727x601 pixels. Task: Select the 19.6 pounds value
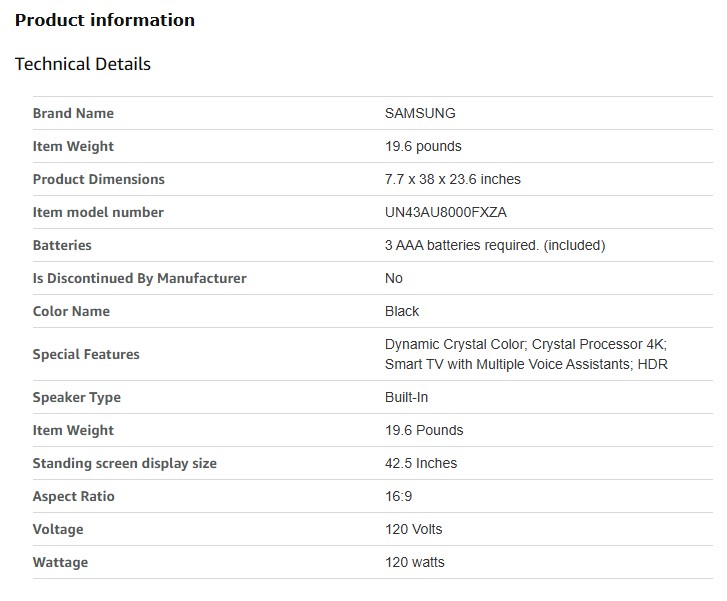(423, 146)
